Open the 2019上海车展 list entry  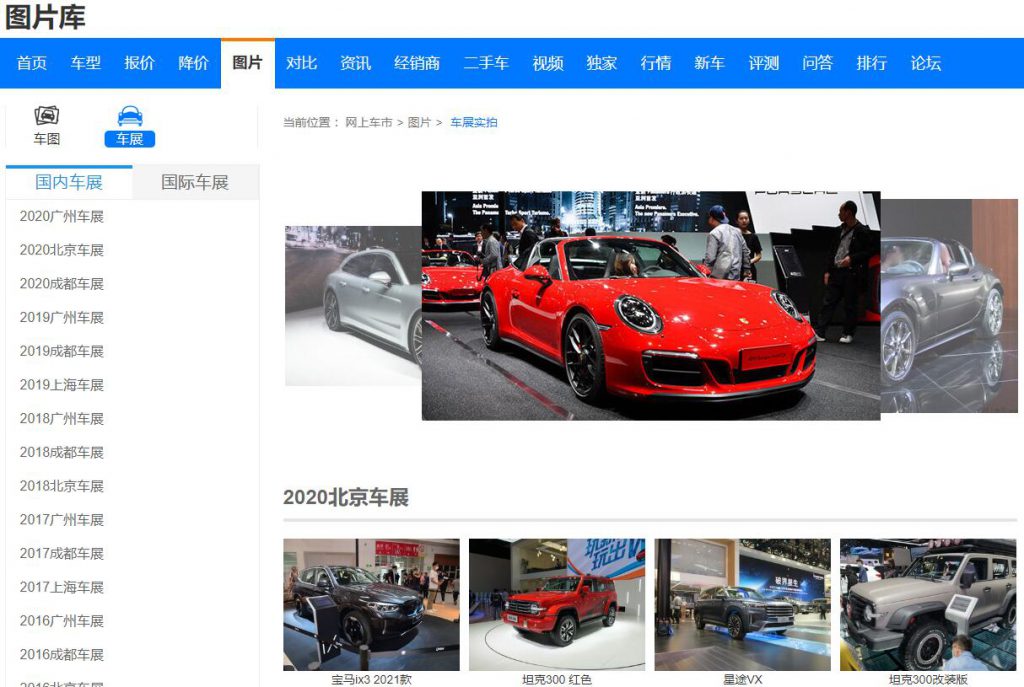tap(60, 384)
